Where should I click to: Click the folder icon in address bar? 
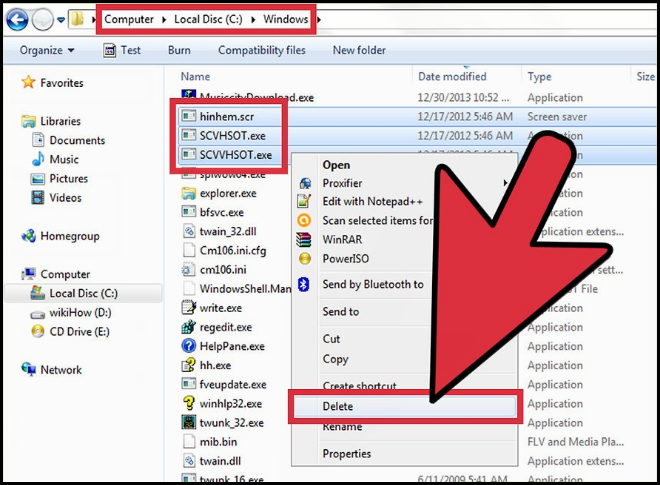click(x=77, y=19)
